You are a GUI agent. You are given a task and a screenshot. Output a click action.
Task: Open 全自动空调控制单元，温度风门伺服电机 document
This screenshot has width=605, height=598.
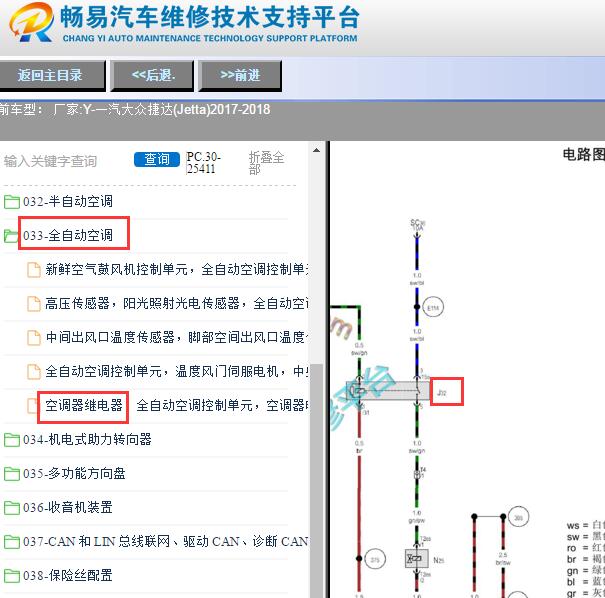(177, 371)
